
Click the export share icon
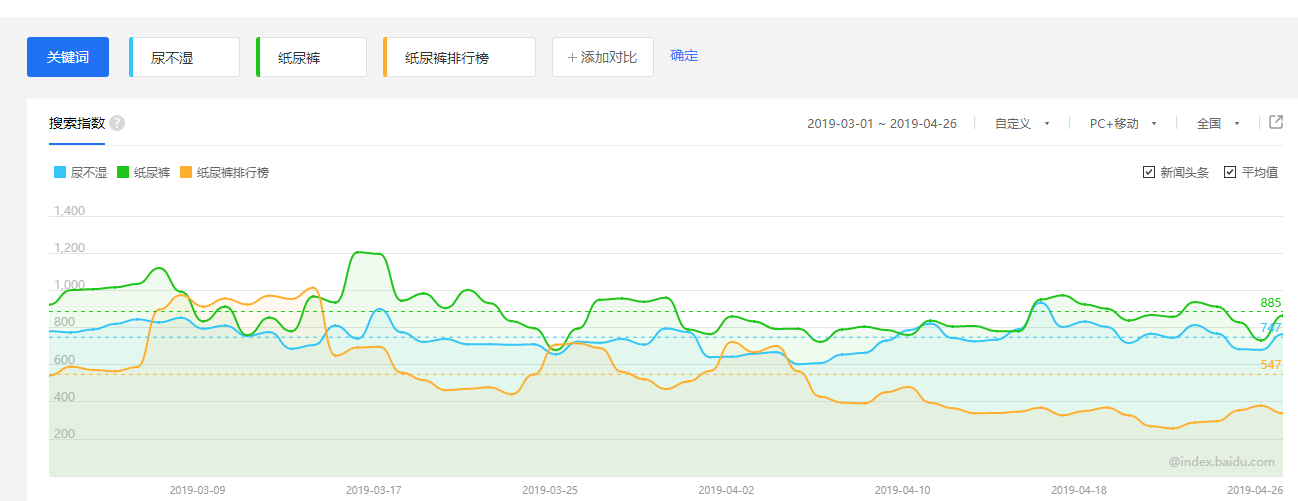pos(1276,122)
